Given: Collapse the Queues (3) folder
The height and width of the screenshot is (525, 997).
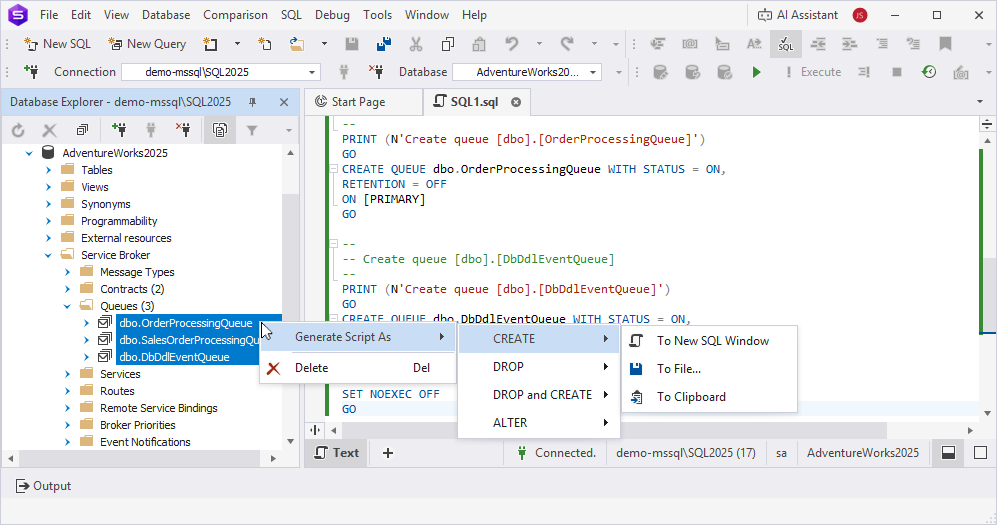Looking at the screenshot, I should pyautogui.click(x=67, y=306).
